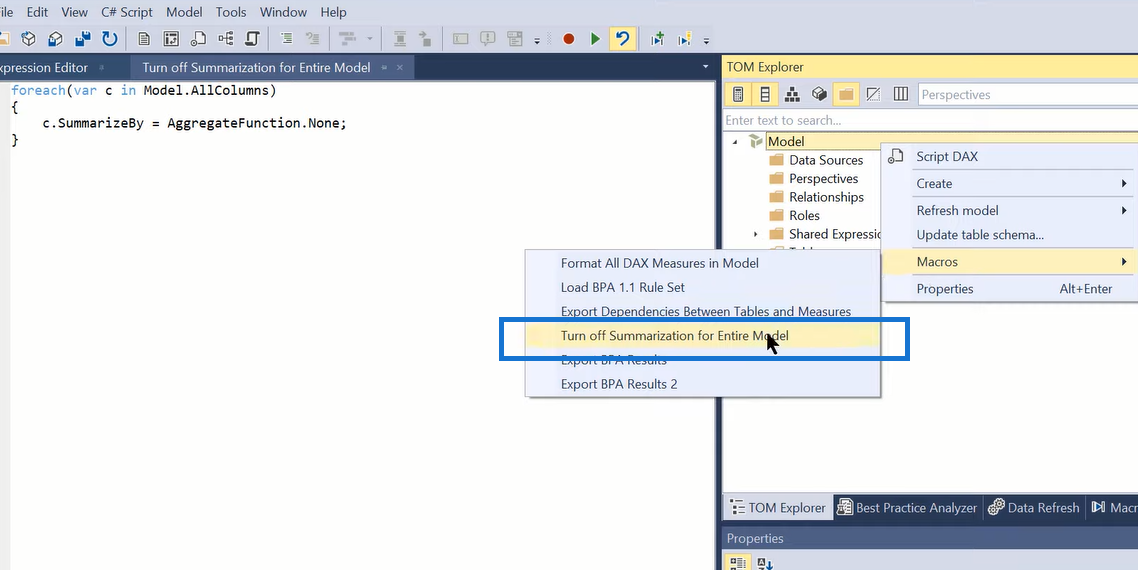Choose Script DAX from context menu

[x=1009, y=156]
